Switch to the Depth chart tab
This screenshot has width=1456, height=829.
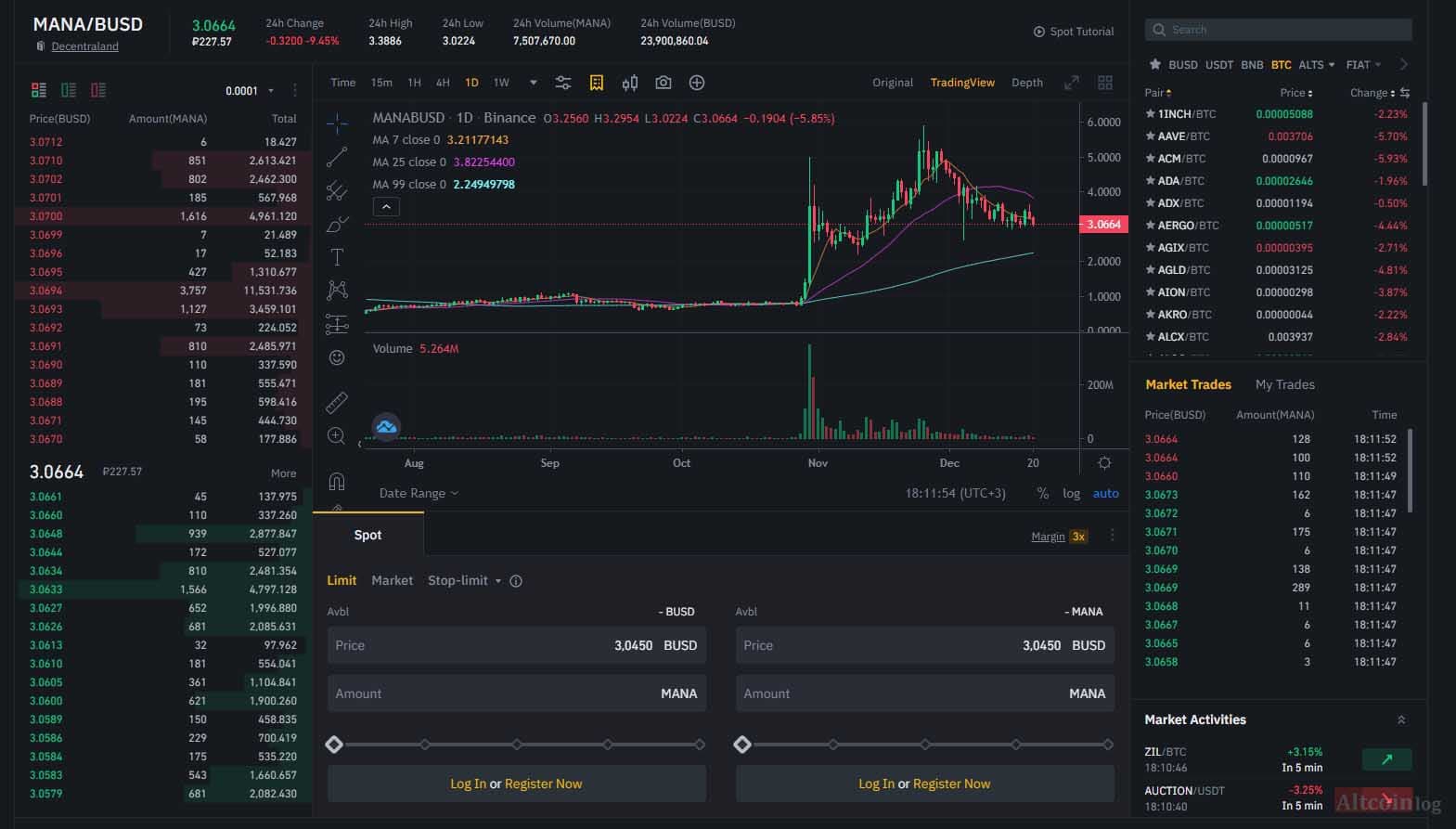tap(1027, 83)
